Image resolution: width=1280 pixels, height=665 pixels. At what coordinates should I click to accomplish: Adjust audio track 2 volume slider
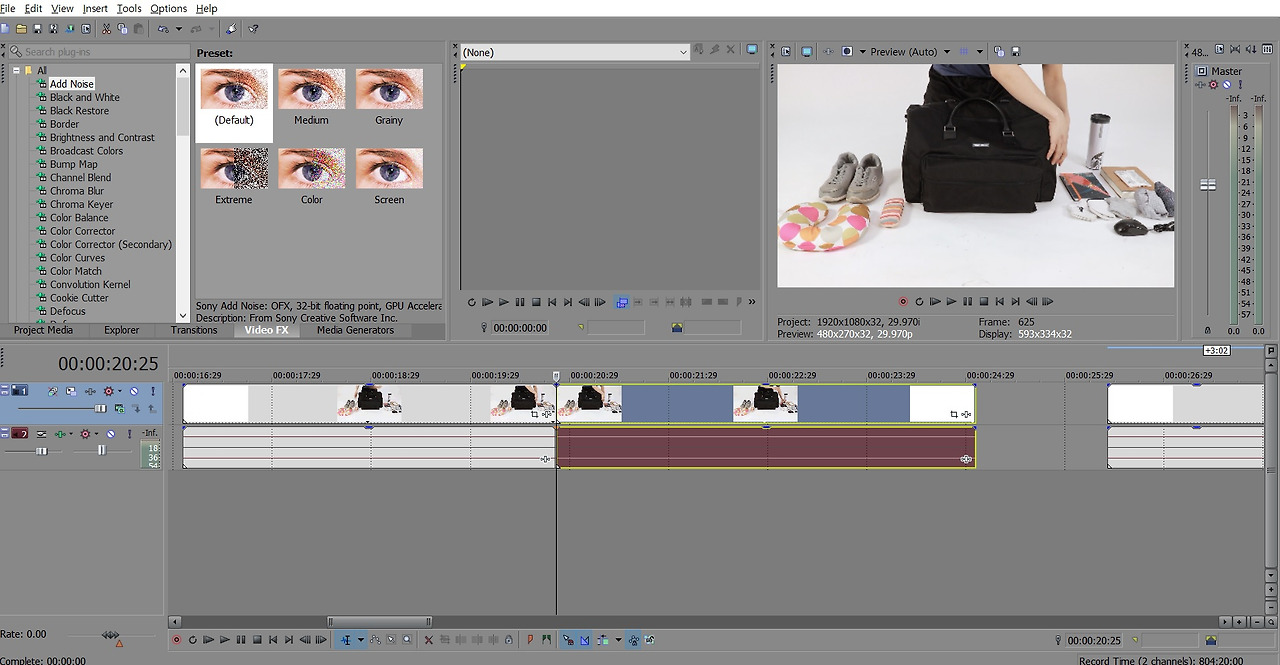[x=42, y=451]
